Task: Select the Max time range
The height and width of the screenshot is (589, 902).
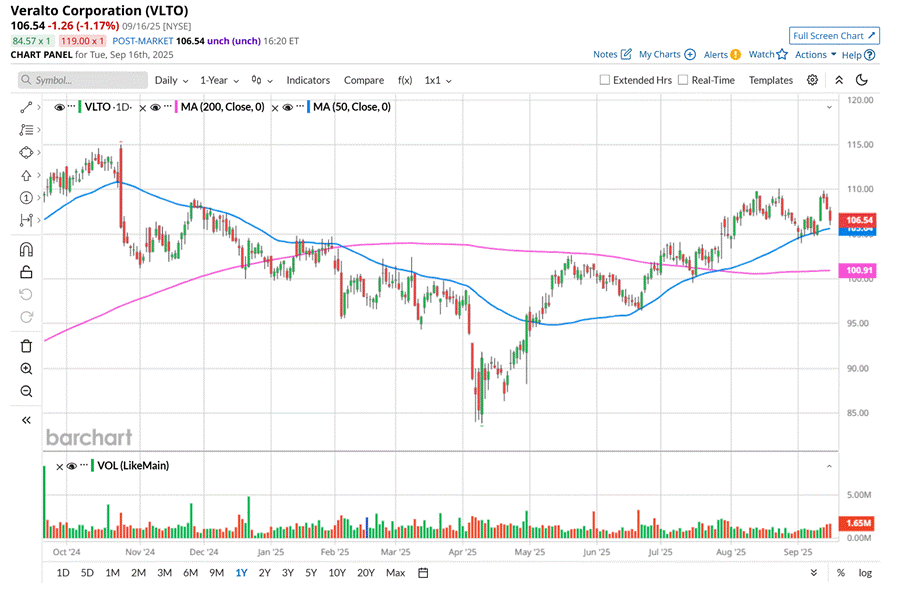Action: [396, 573]
